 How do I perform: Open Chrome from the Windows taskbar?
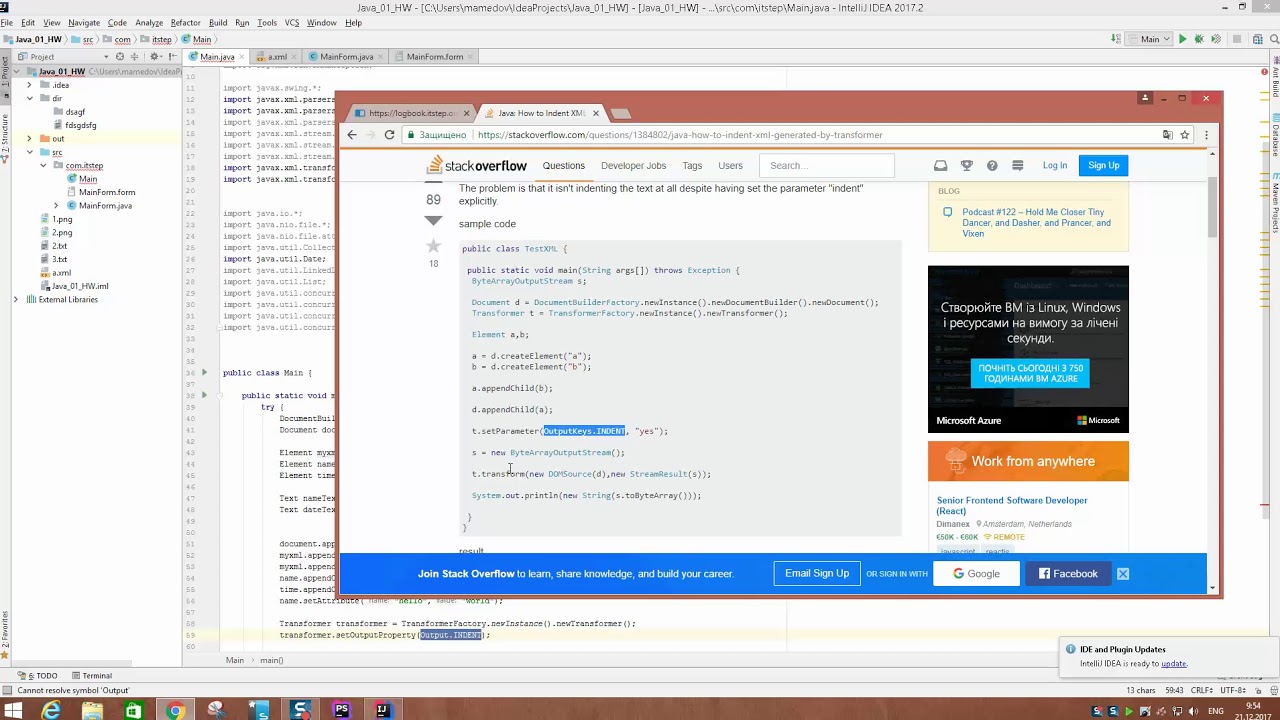click(175, 710)
